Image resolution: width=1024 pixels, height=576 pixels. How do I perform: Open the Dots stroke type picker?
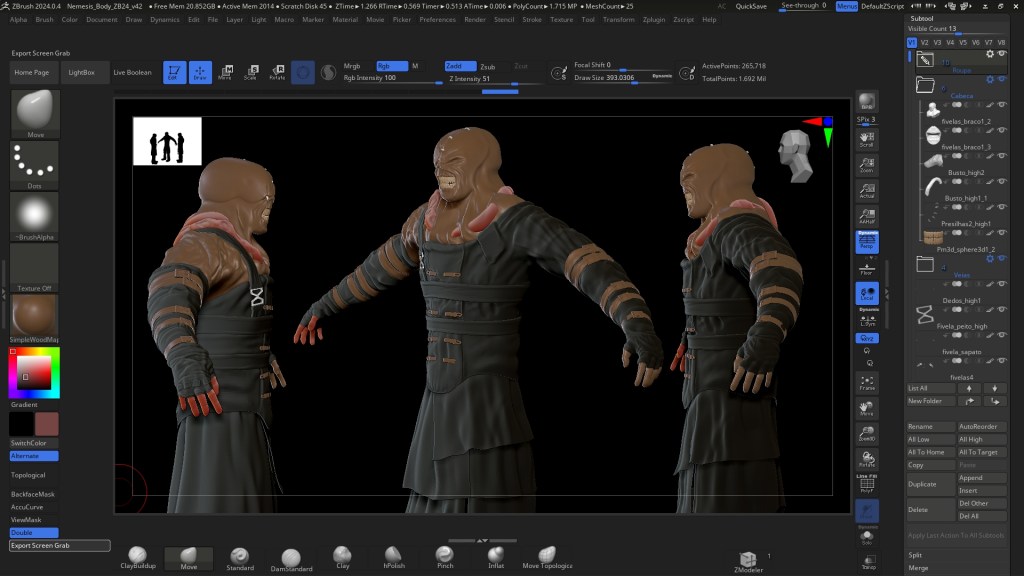pyautogui.click(x=35, y=163)
